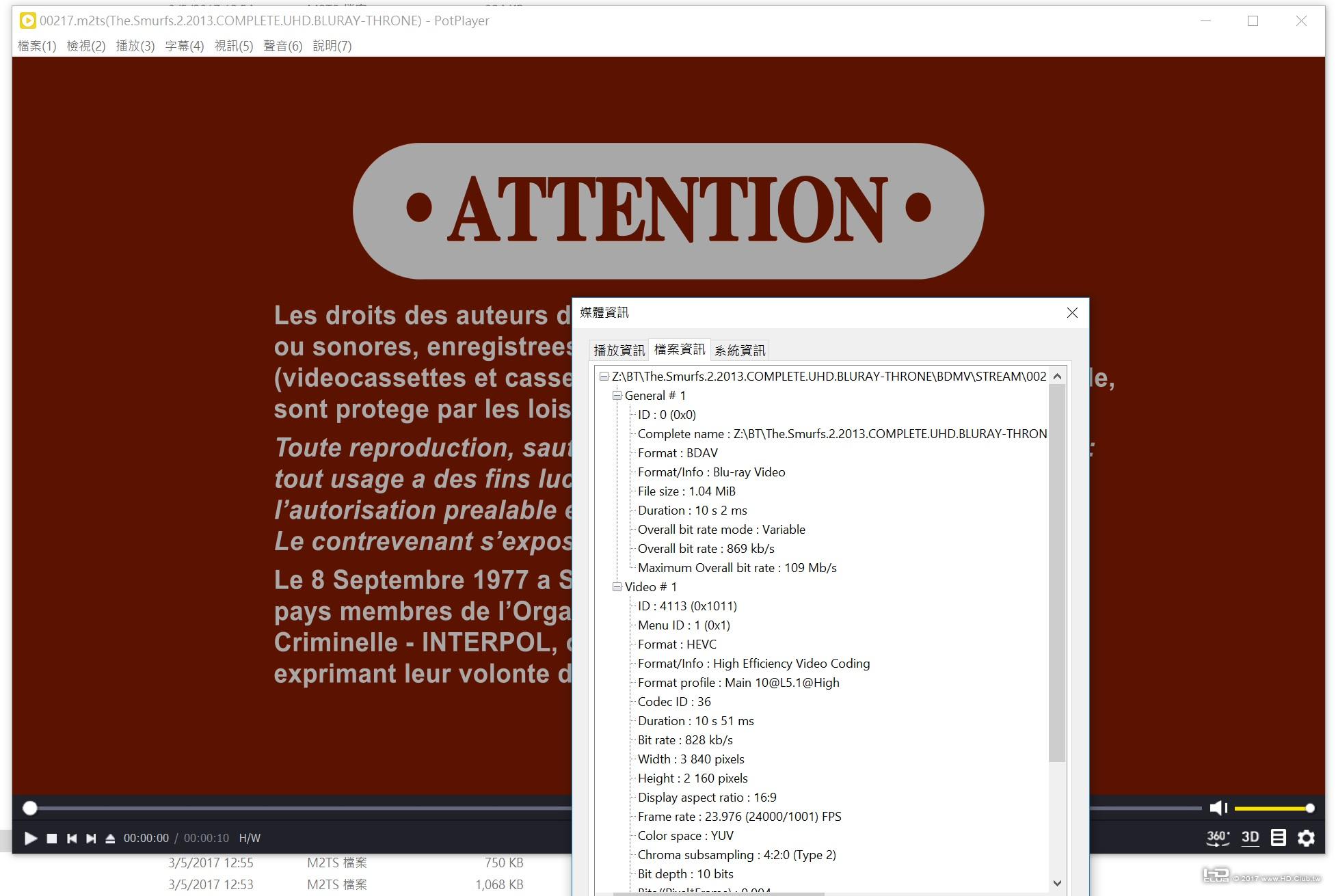Click the total duration 00:00:10 display
Screen dimensions: 1336x896
[x=206, y=838]
